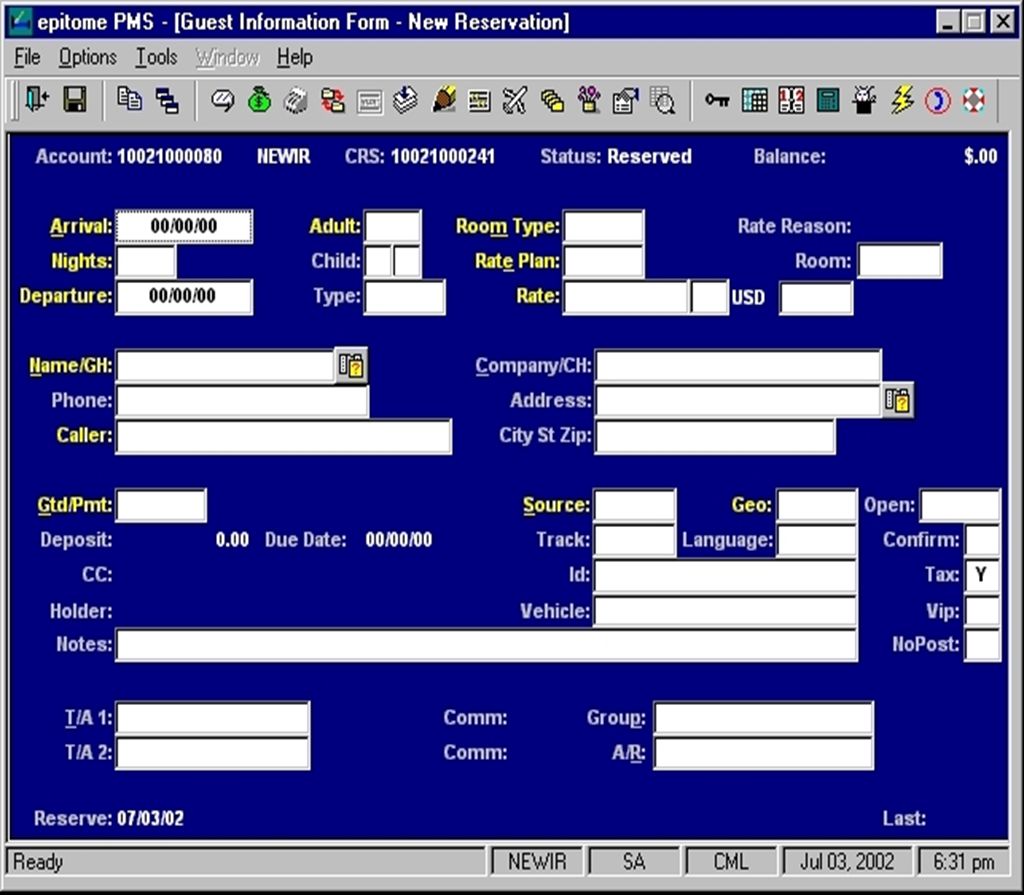1024x895 pixels.
Task: Click the long Notes field
Action: pyautogui.click(x=487, y=645)
